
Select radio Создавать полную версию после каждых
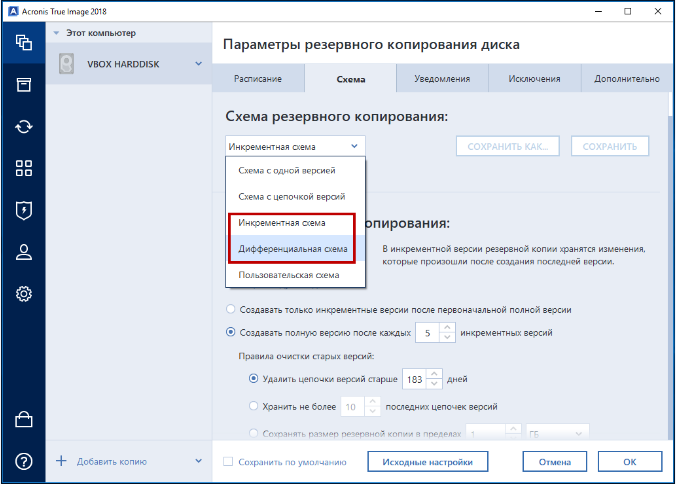coord(231,332)
